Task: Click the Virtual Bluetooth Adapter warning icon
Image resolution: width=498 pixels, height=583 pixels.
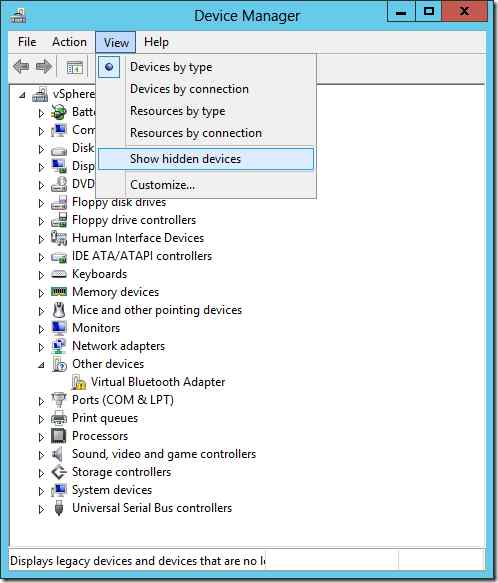Action: pyautogui.click(x=78, y=382)
